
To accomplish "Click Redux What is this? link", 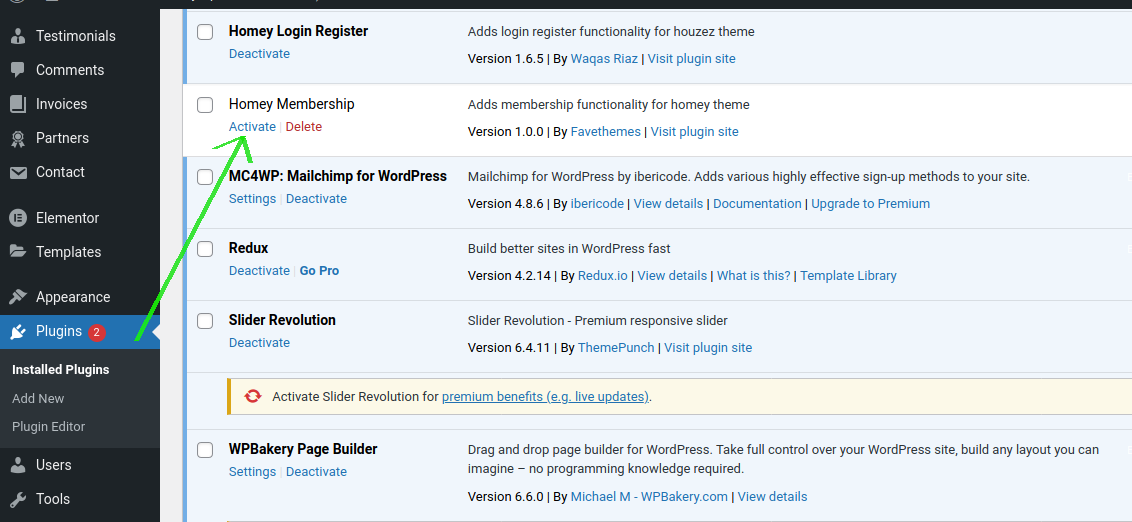I will point(754,276).
